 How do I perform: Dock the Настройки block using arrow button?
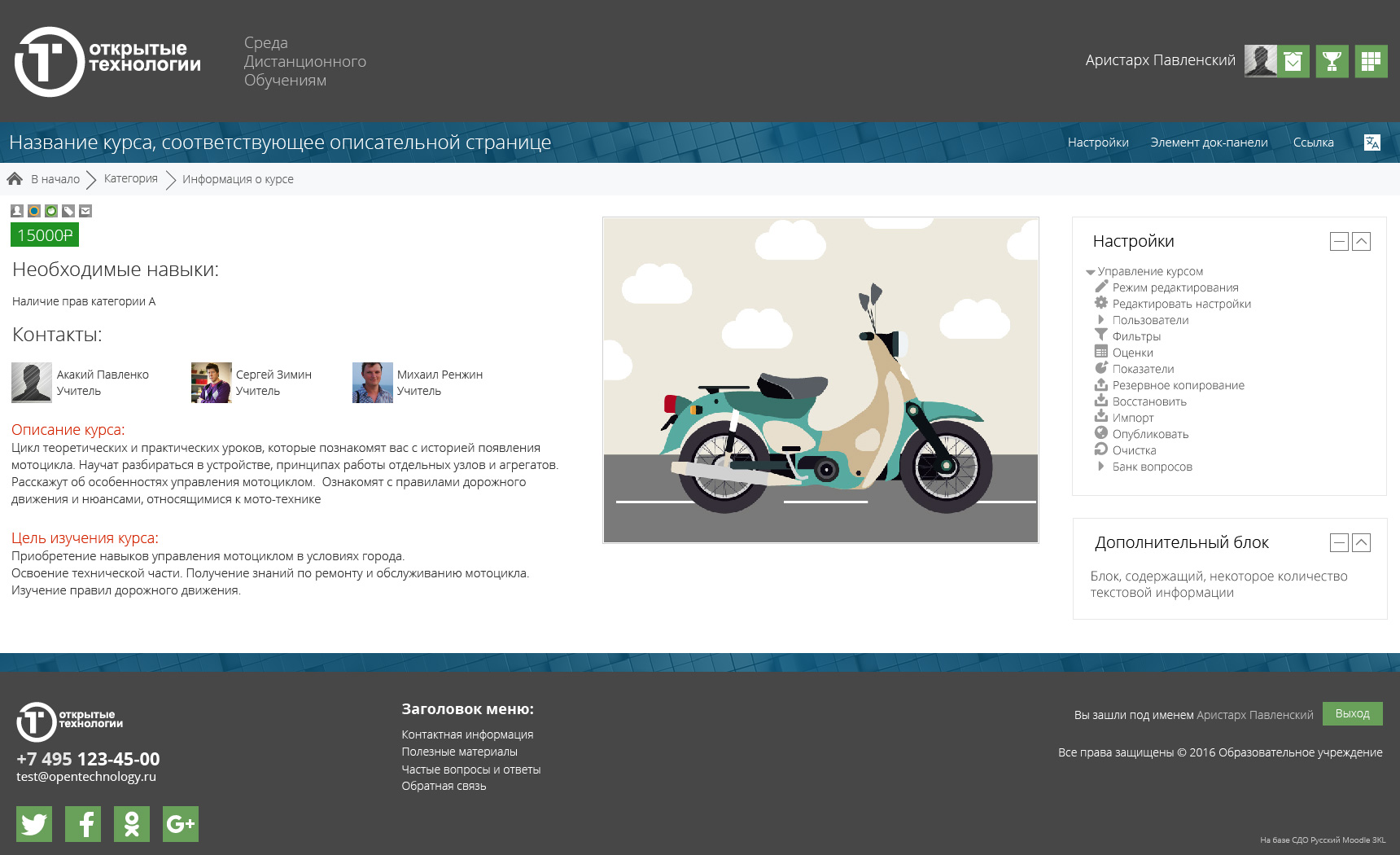coord(1361,241)
